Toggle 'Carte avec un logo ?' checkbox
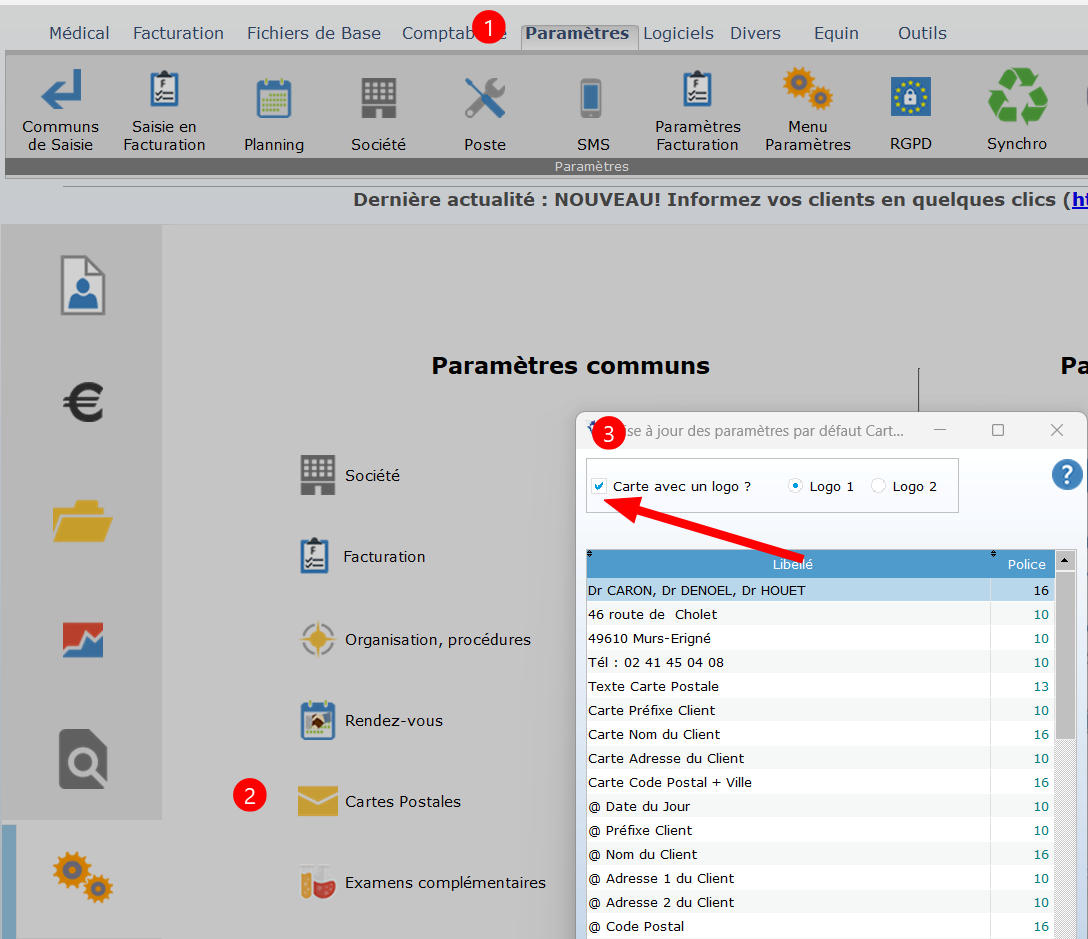1088x939 pixels. tap(599, 486)
